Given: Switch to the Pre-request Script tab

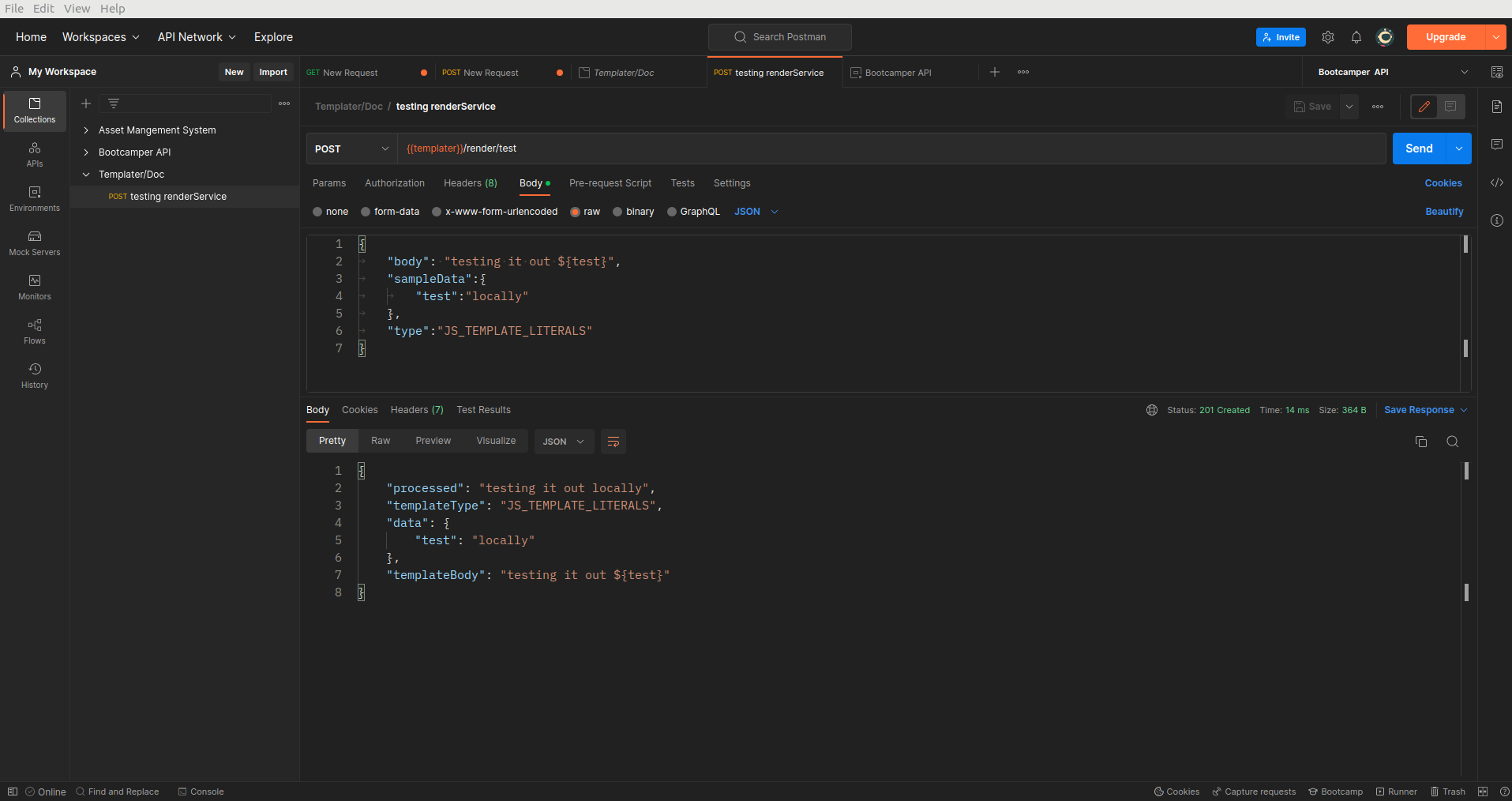Looking at the screenshot, I should coord(610,183).
